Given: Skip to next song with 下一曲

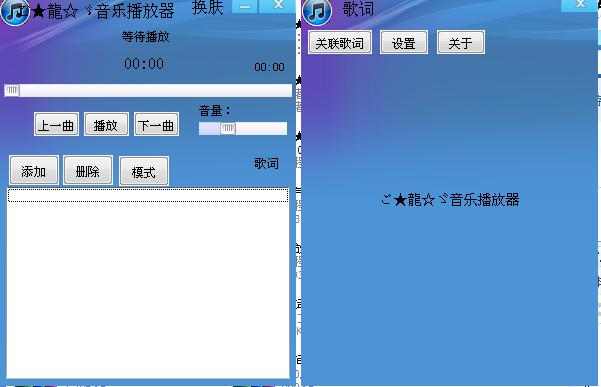Looking at the screenshot, I should (156, 125).
